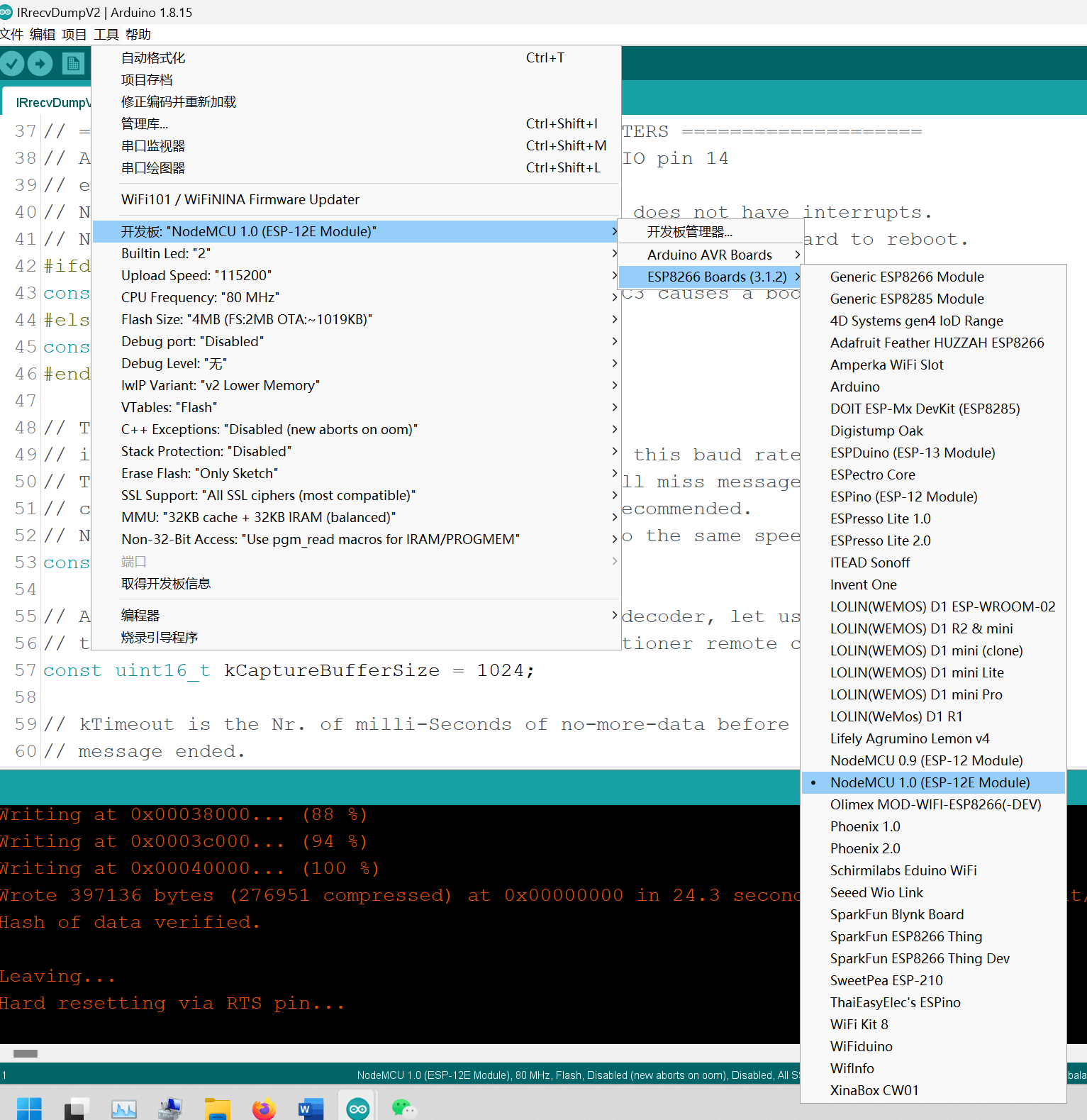
Task: Open 串口监视器 from Tools menu
Action: [x=357, y=145]
